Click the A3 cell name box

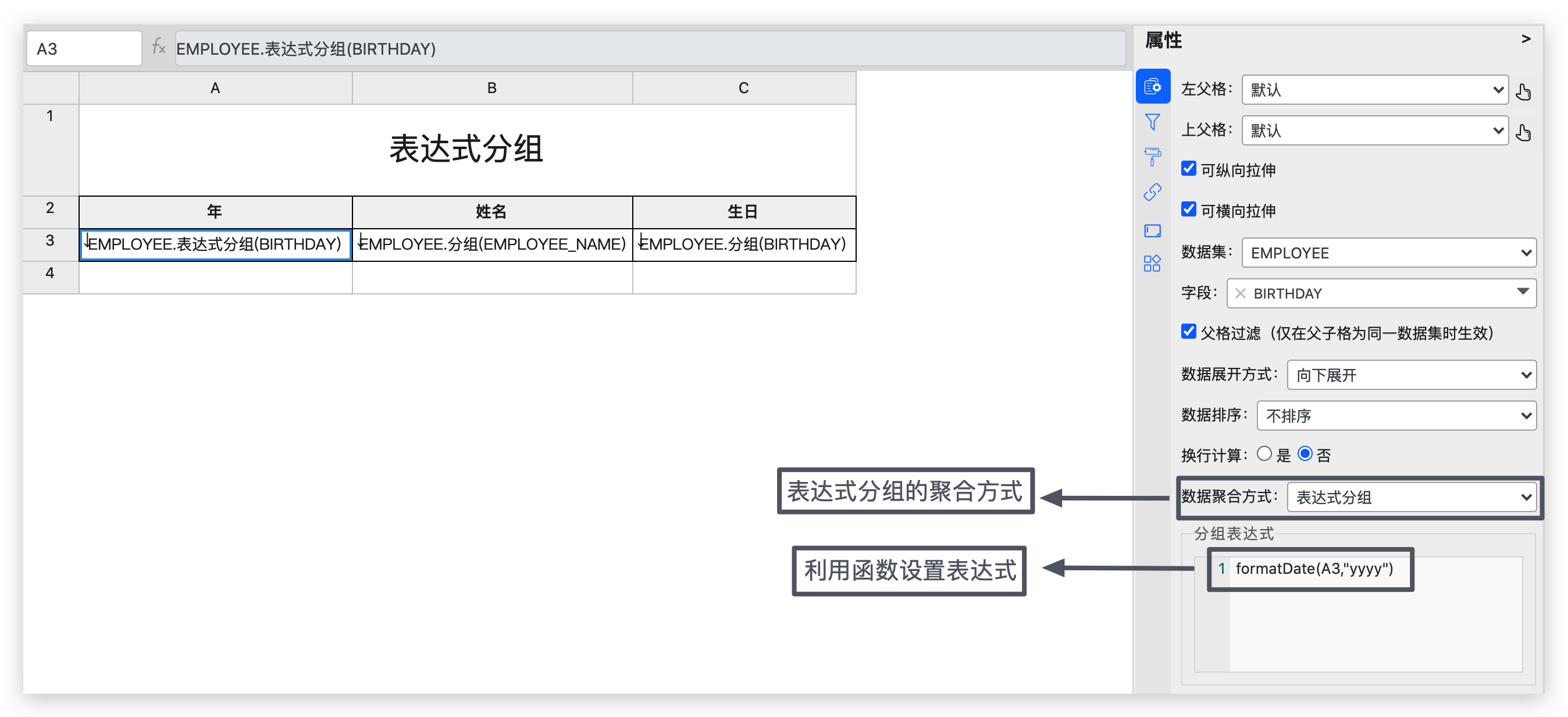pos(84,48)
